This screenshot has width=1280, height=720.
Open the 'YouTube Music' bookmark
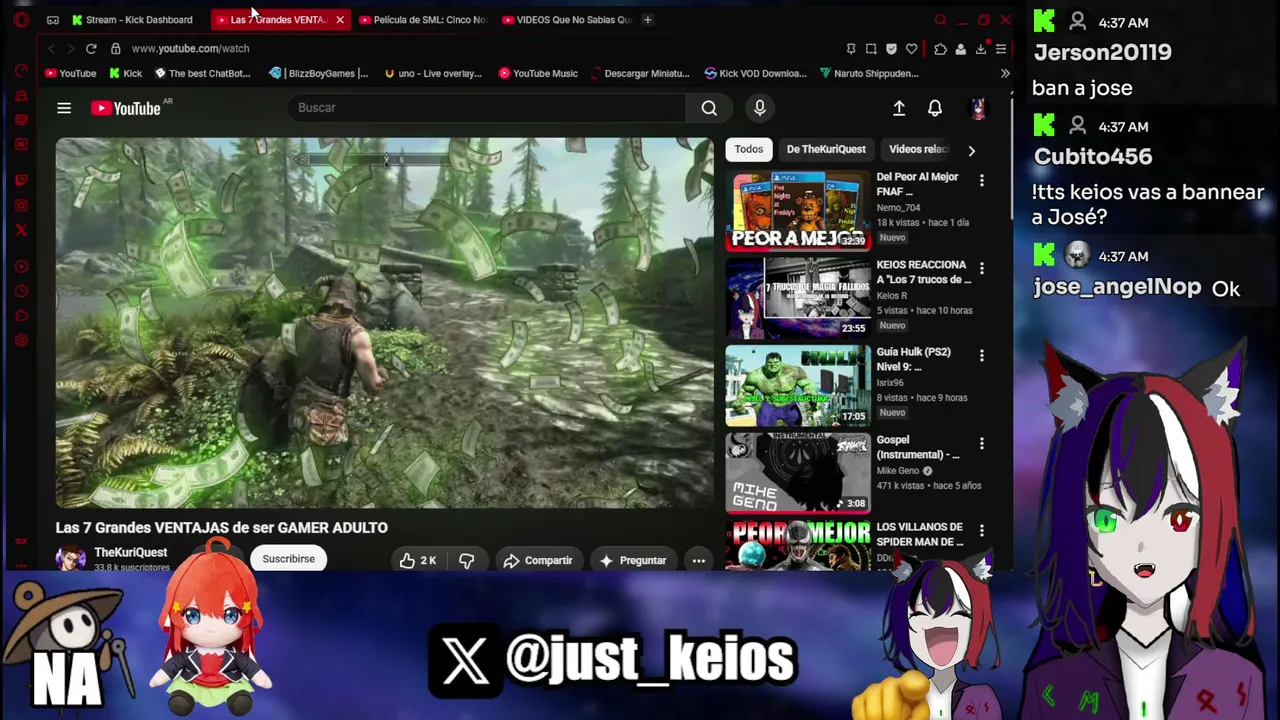pyautogui.click(x=538, y=73)
